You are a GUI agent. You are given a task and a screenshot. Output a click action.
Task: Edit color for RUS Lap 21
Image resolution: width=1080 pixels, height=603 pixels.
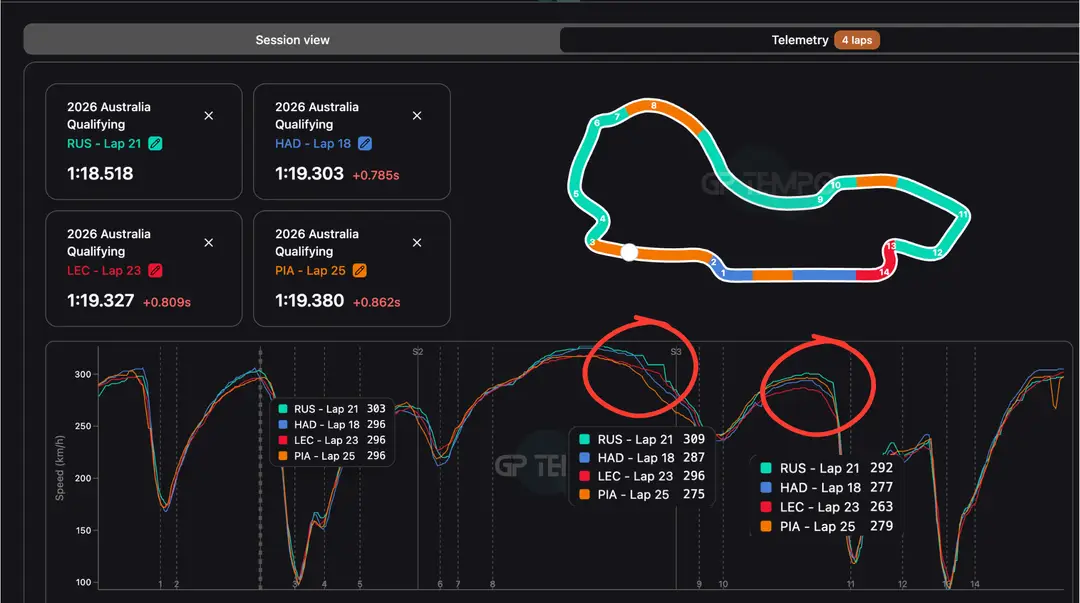pyautogui.click(x=156, y=143)
